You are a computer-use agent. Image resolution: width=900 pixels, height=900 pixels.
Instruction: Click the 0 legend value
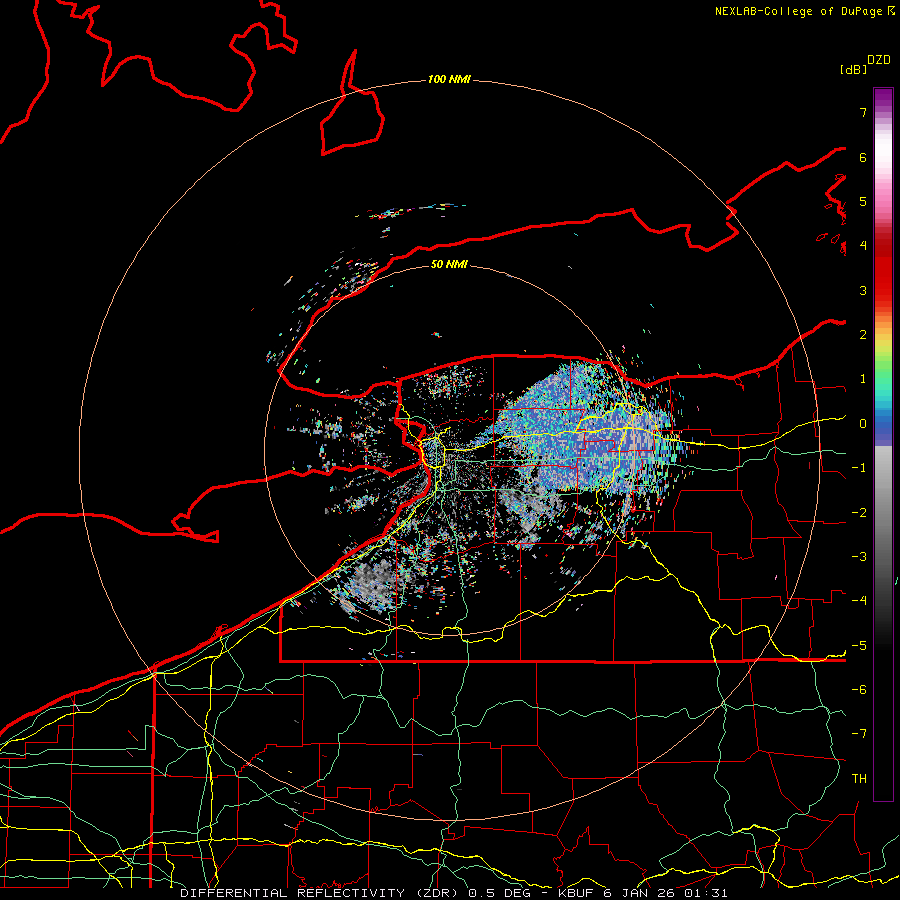[x=863, y=424]
